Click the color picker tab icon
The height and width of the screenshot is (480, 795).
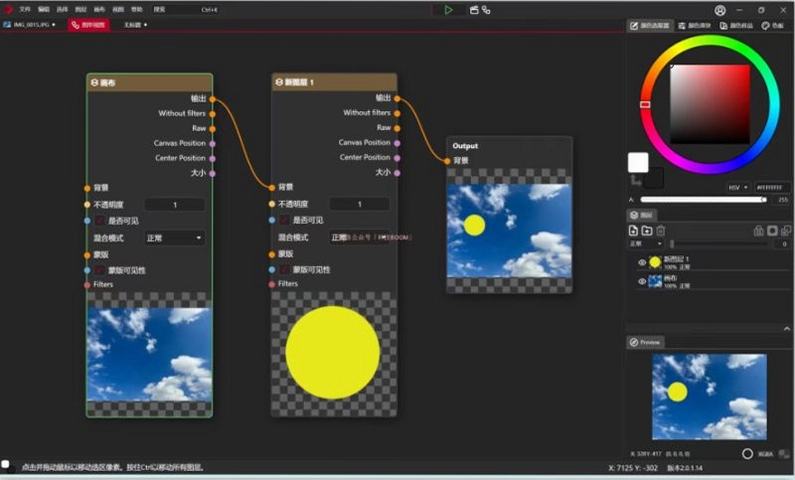[634, 25]
